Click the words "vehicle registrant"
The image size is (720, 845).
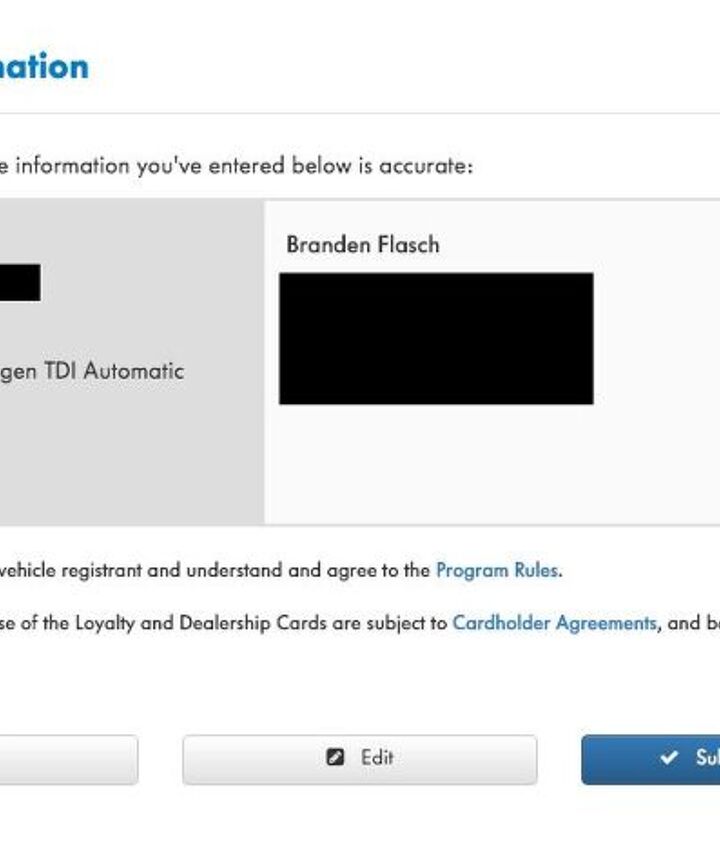(55, 571)
